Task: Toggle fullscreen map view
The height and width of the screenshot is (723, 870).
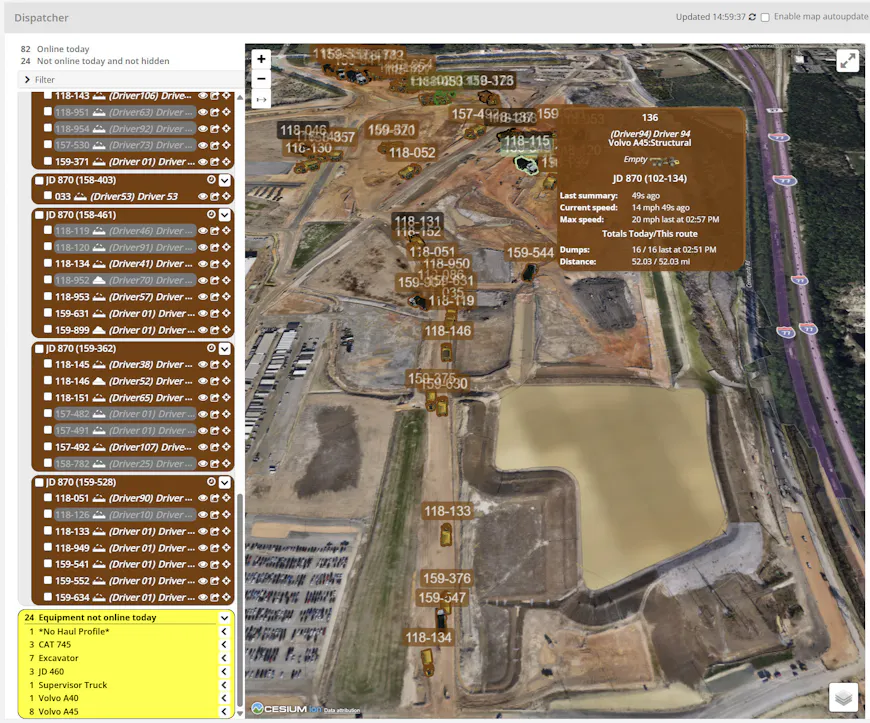Action: (x=847, y=61)
